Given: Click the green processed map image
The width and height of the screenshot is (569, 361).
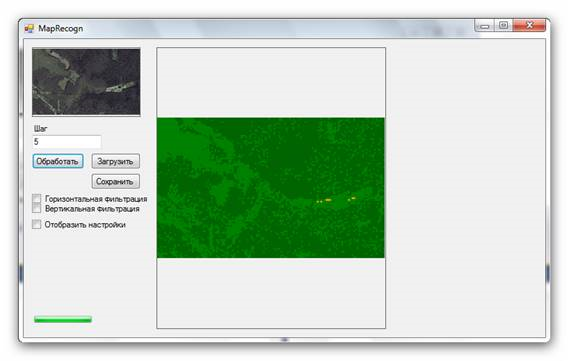Looking at the screenshot, I should tap(271, 188).
